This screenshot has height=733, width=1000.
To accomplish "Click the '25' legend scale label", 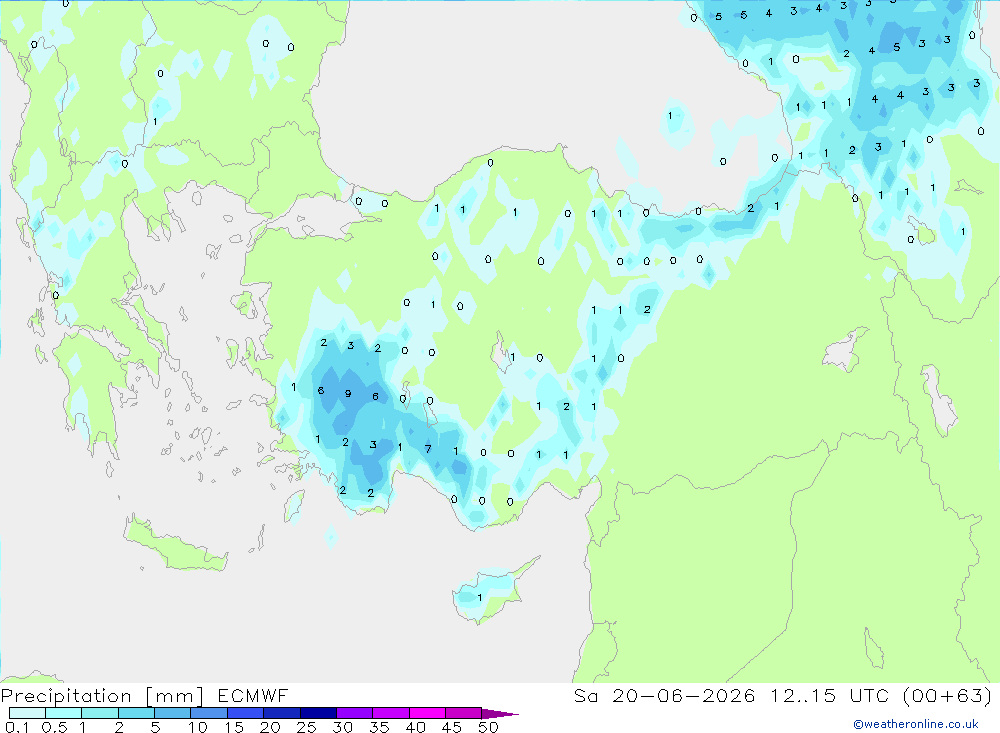I will tap(306, 727).
